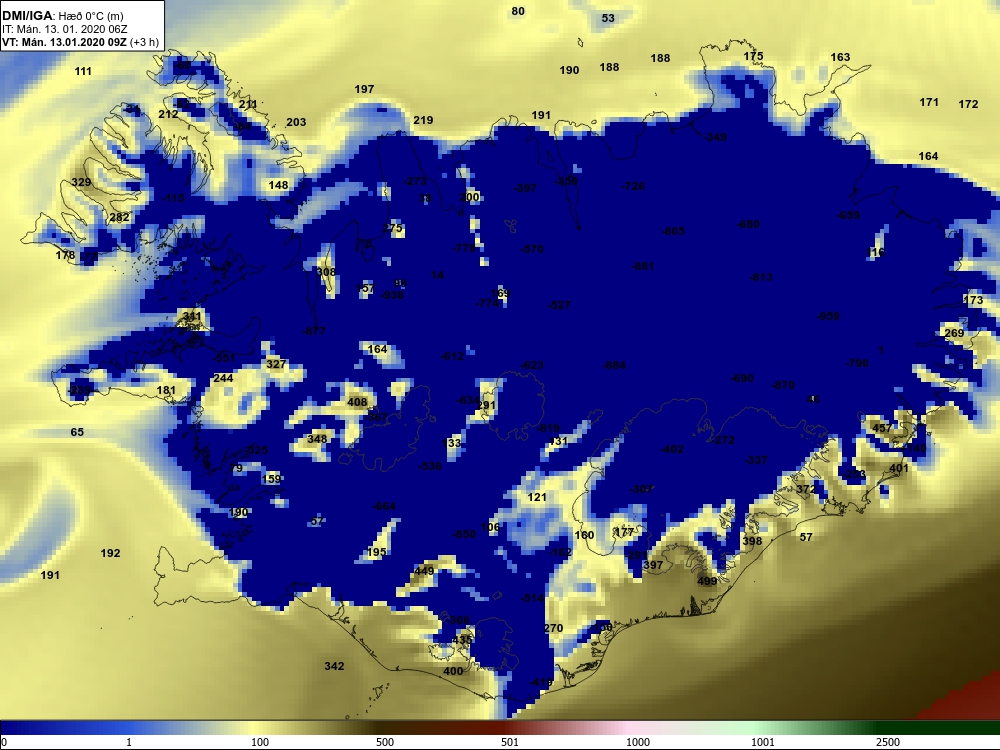The image size is (1000, 750).
Task: Click the map value 397
Action: tap(652, 565)
